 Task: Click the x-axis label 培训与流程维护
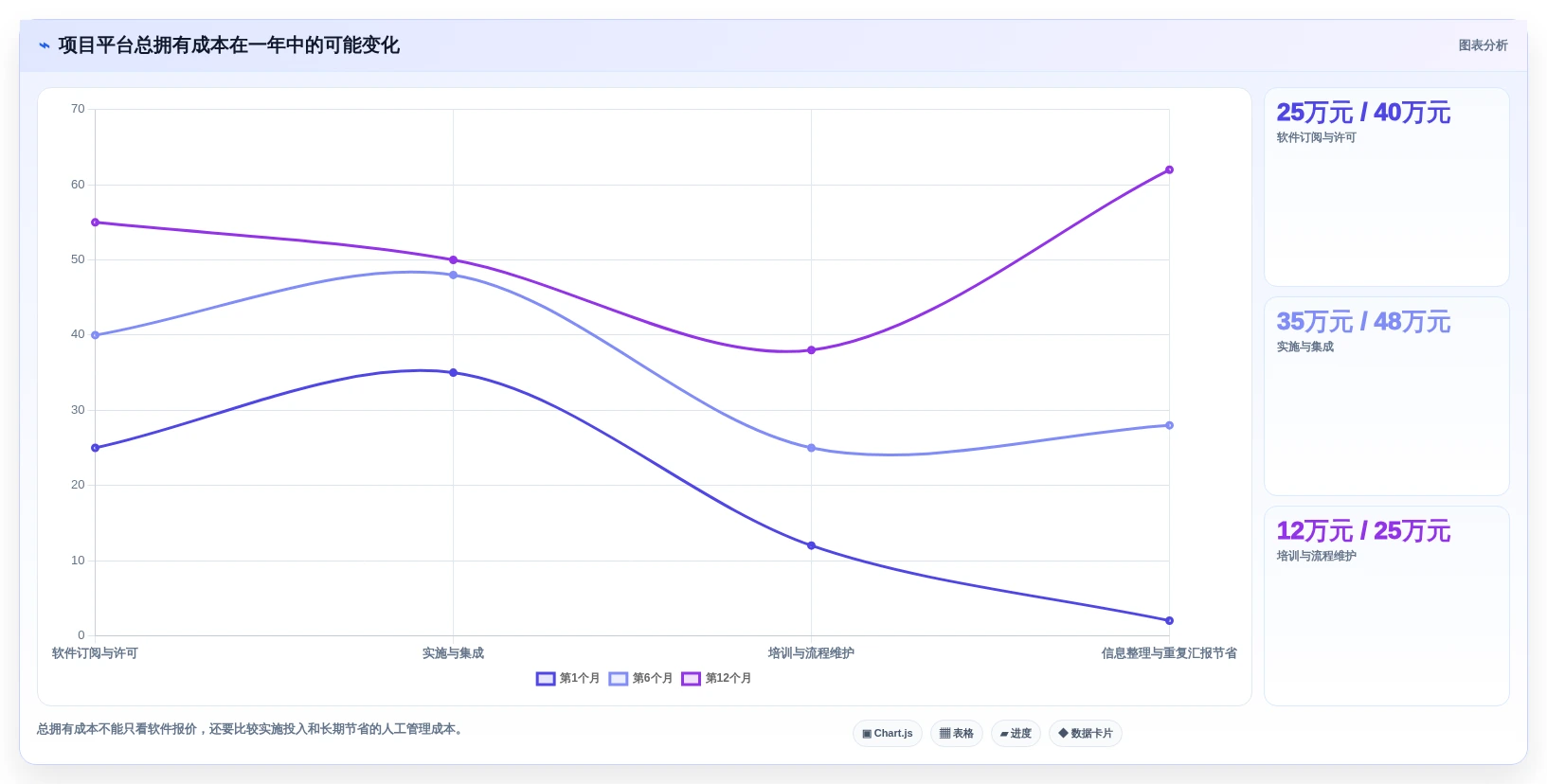[x=811, y=653]
